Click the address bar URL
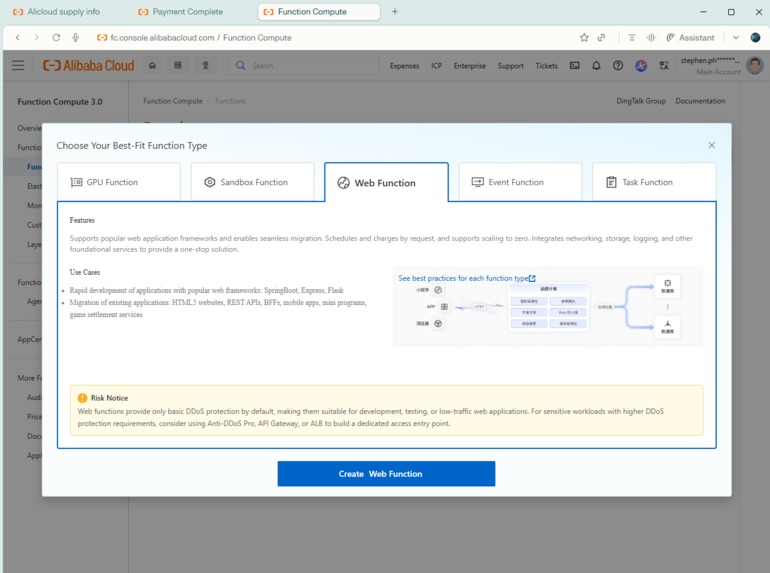This screenshot has width=770, height=573. point(201,37)
